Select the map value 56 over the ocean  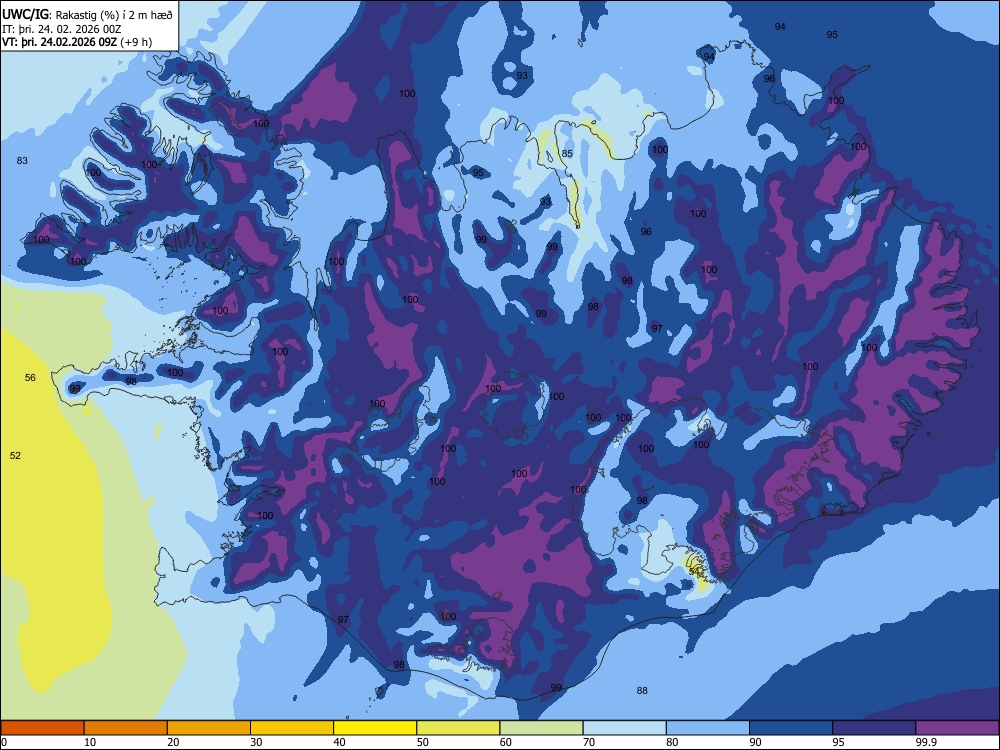30,378
